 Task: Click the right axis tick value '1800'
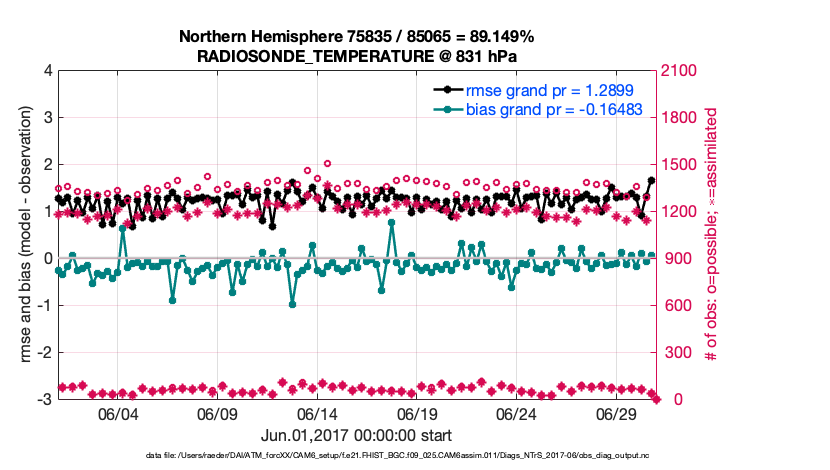680,118
